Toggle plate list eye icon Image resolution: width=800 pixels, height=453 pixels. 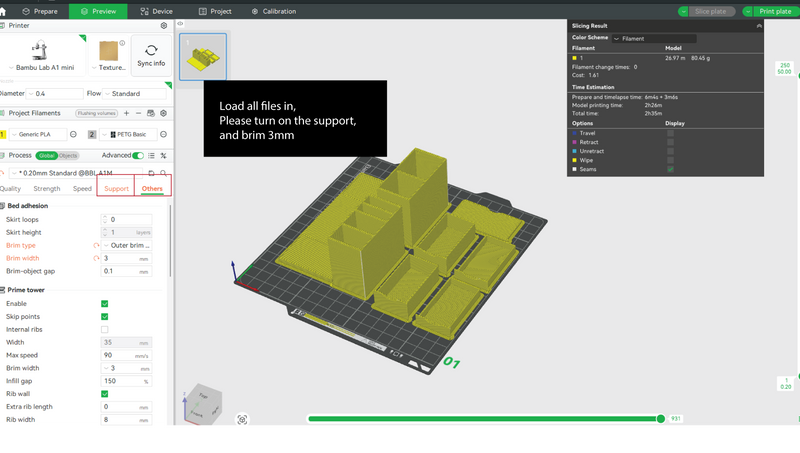point(180,23)
